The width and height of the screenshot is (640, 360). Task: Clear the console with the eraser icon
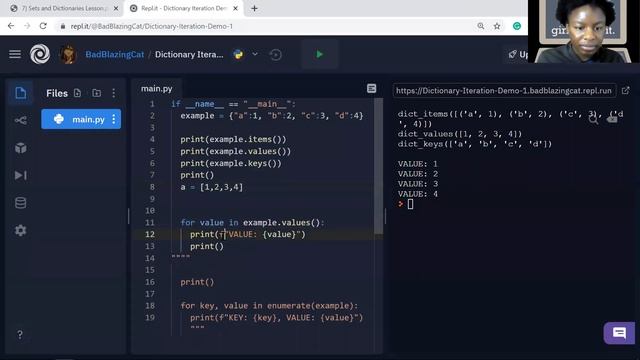click(612, 119)
